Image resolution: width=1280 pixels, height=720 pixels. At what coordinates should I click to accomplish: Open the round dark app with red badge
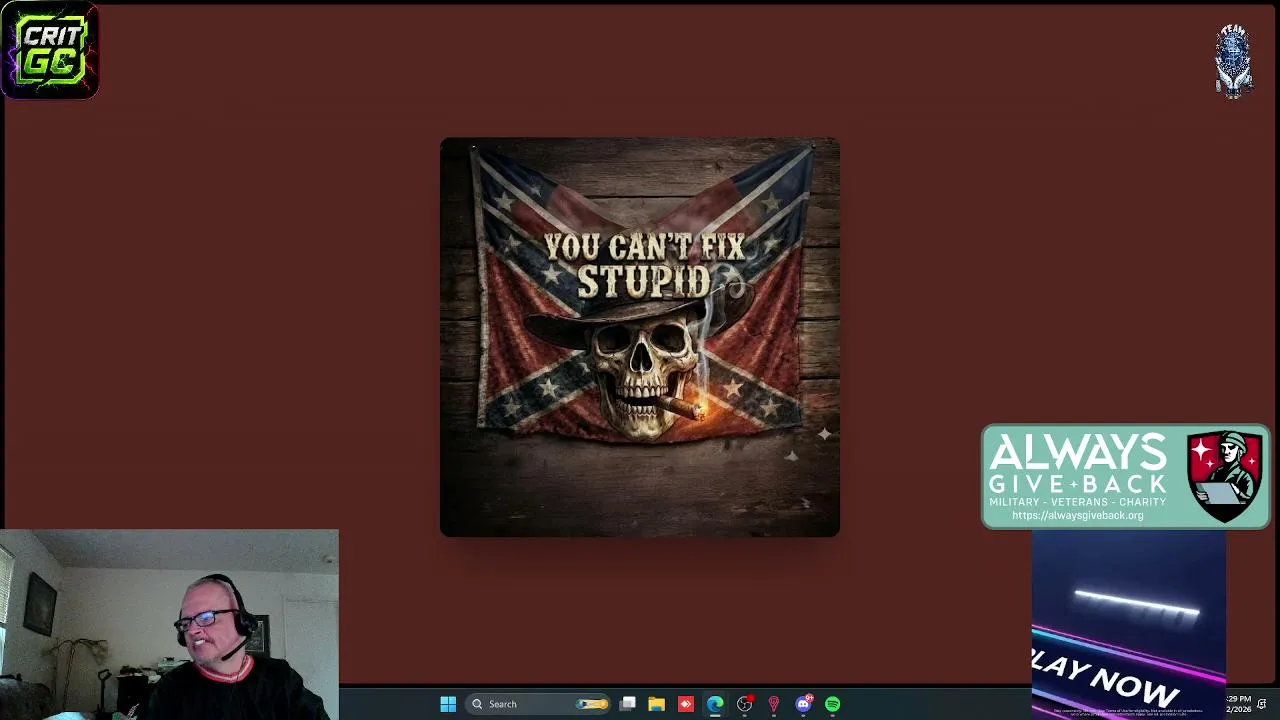tap(744, 704)
